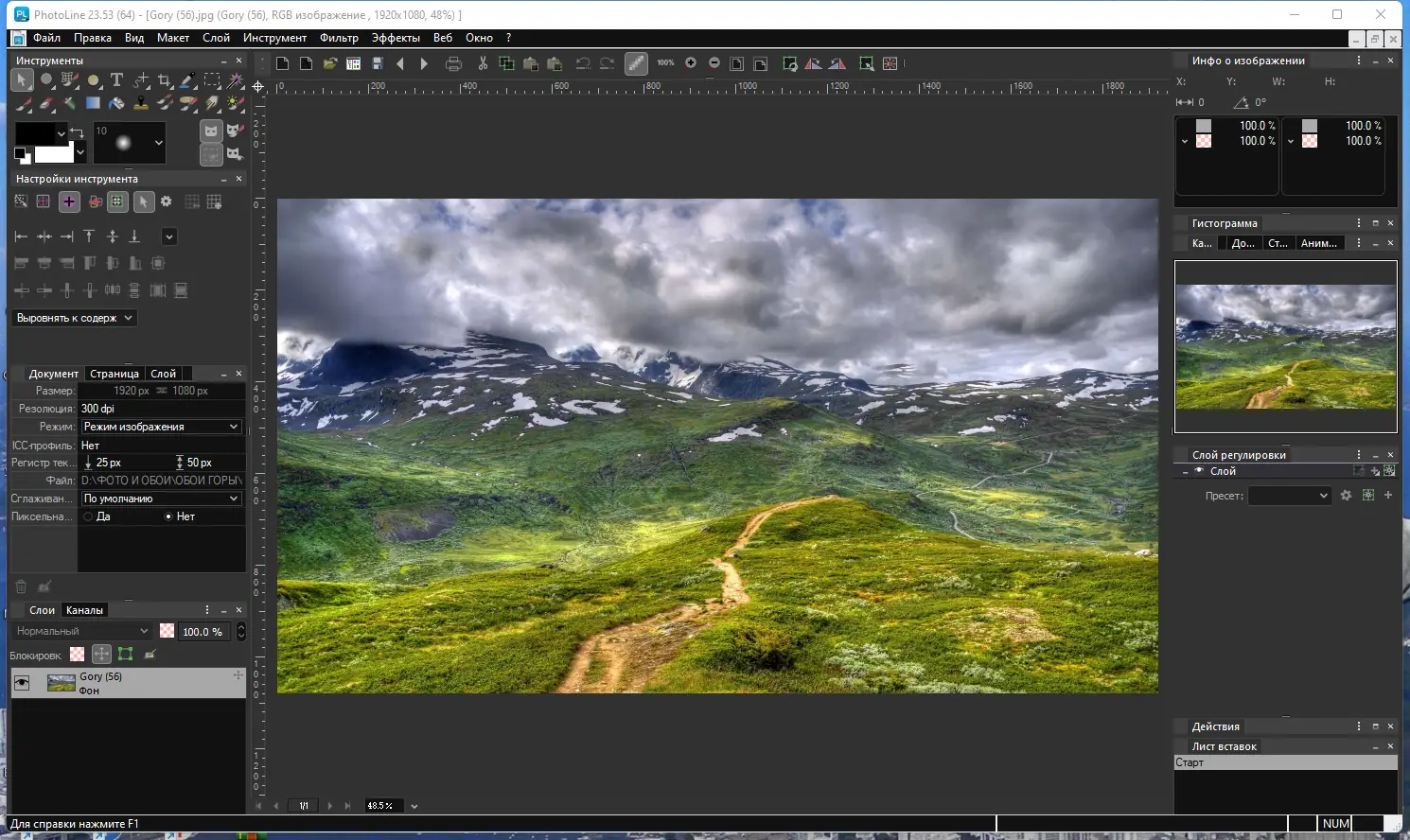Open the Фильтр menu
This screenshot has width=1410, height=840.
(339, 38)
